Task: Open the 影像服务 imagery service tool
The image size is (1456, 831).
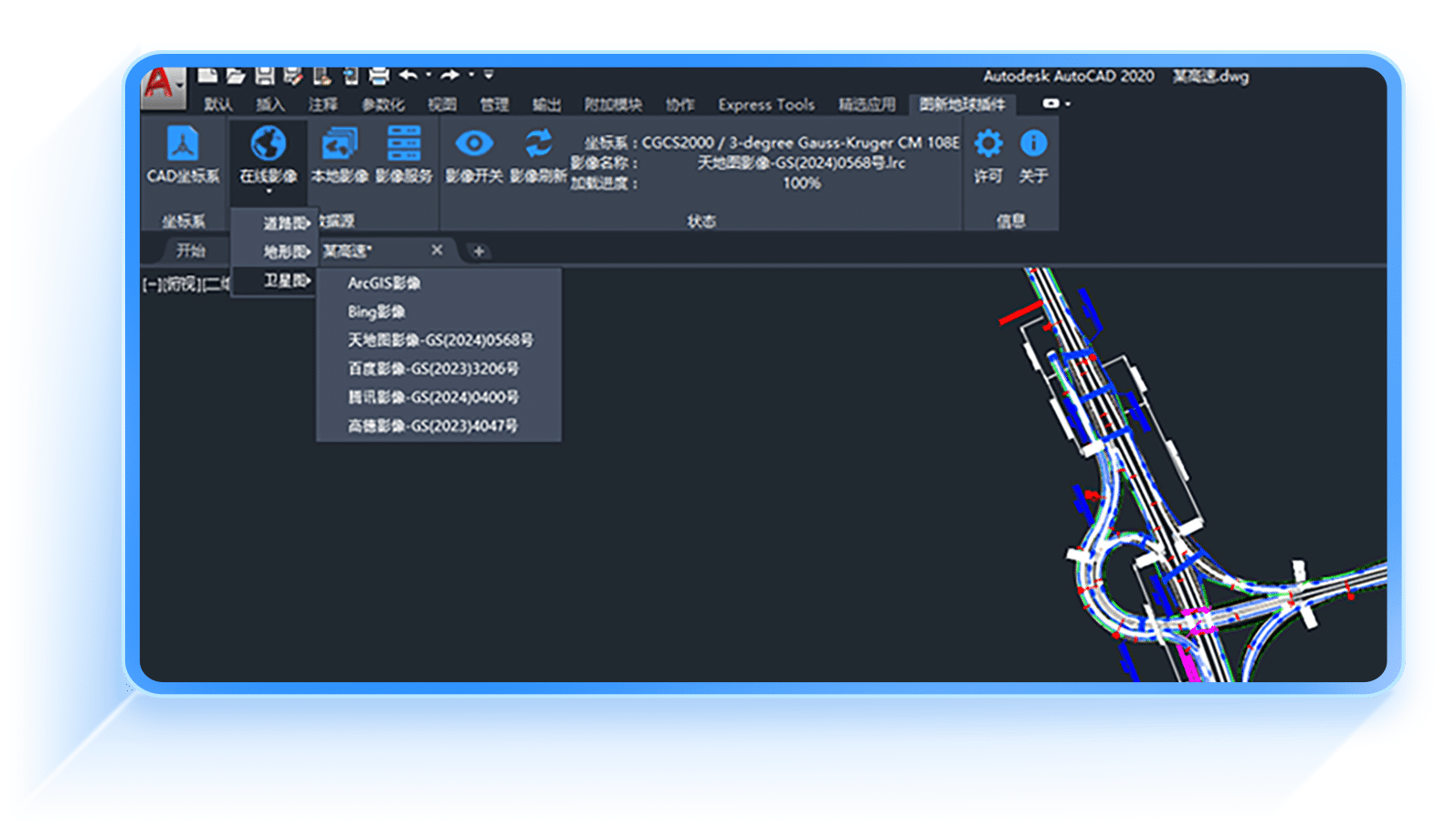Action: pos(403,154)
